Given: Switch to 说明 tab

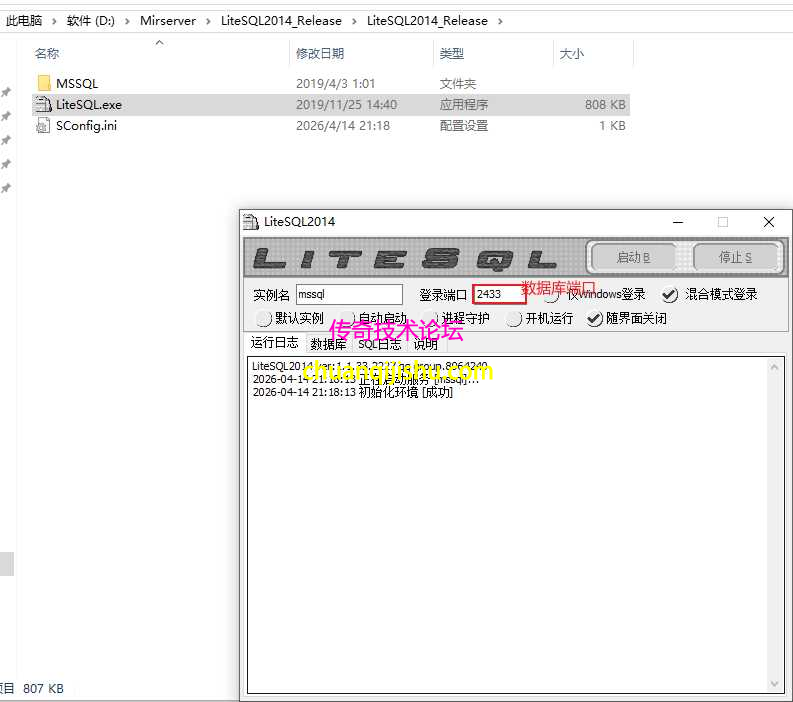Looking at the screenshot, I should (425, 344).
